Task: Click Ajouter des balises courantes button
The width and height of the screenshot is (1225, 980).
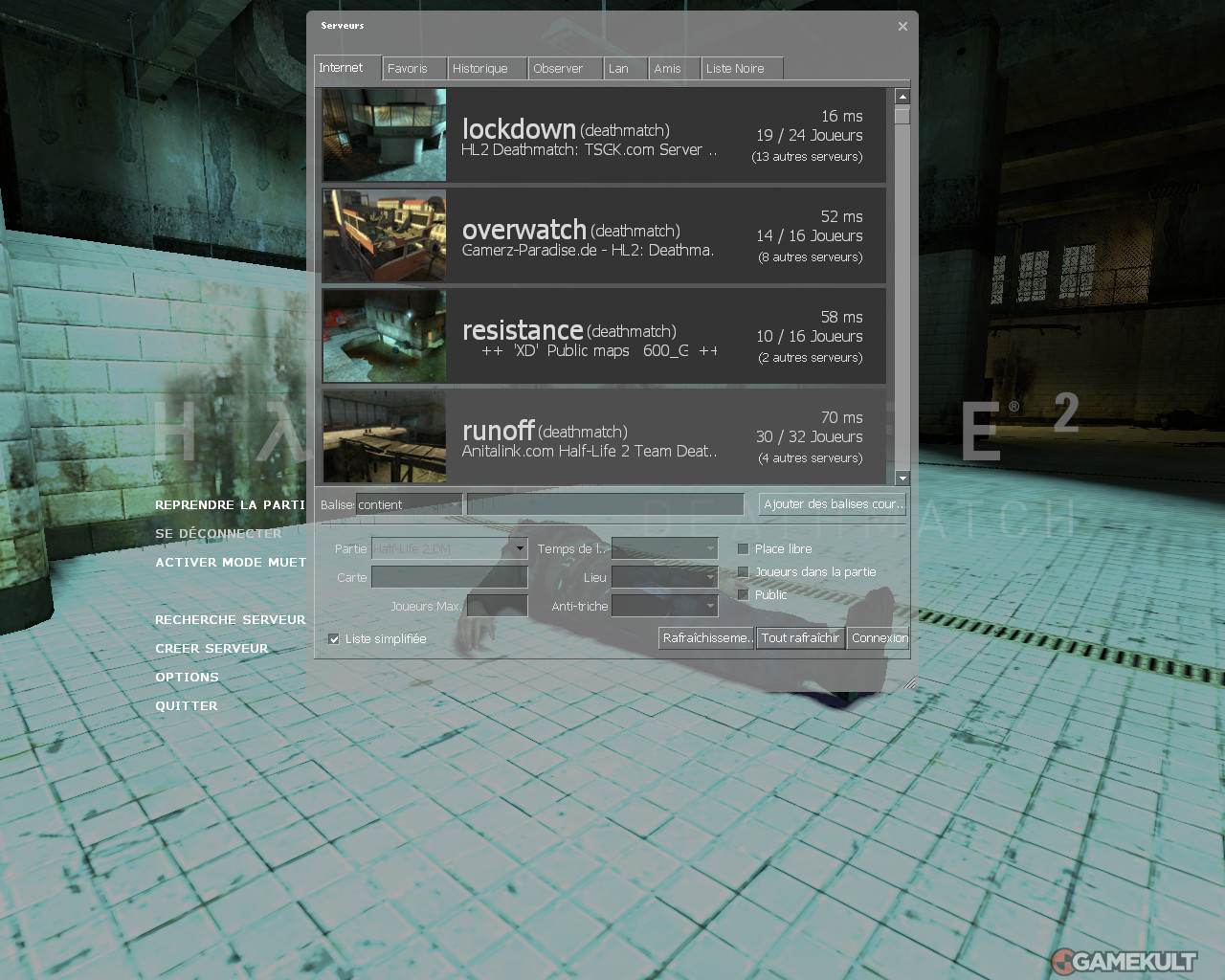Action: pyautogui.click(x=833, y=504)
